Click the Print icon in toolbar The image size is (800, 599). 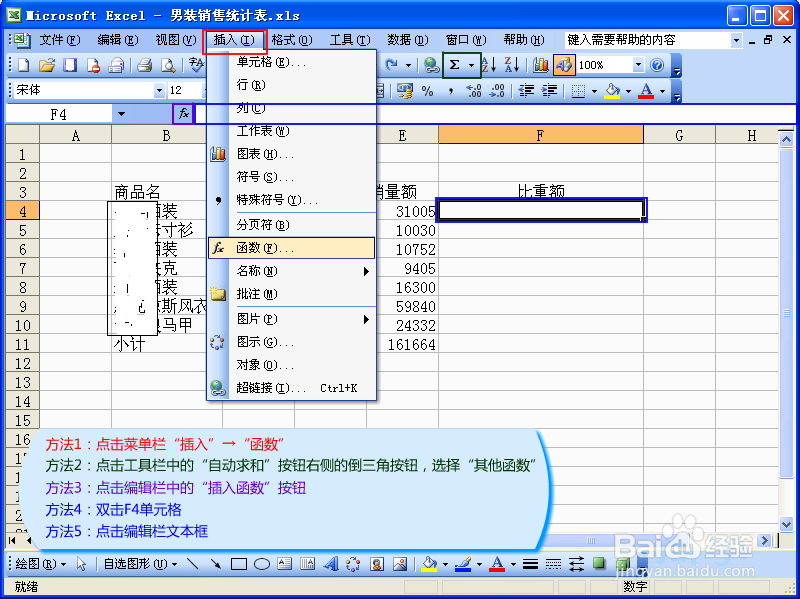[x=145, y=65]
